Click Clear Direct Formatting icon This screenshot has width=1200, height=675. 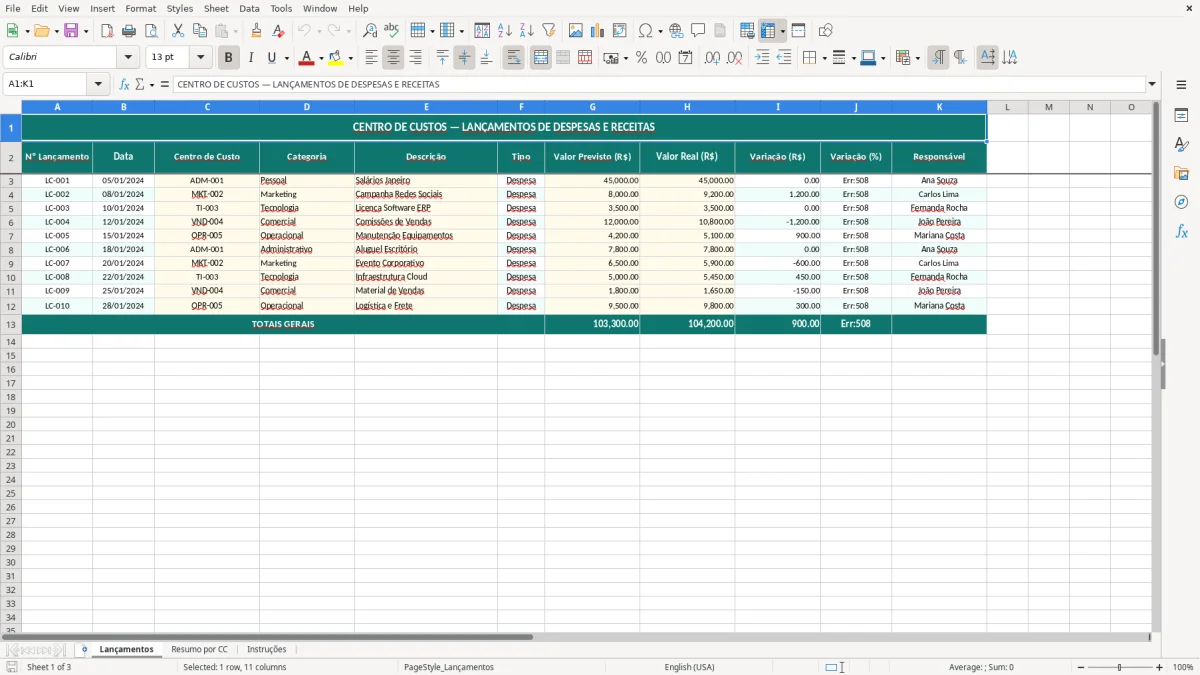(x=278, y=31)
